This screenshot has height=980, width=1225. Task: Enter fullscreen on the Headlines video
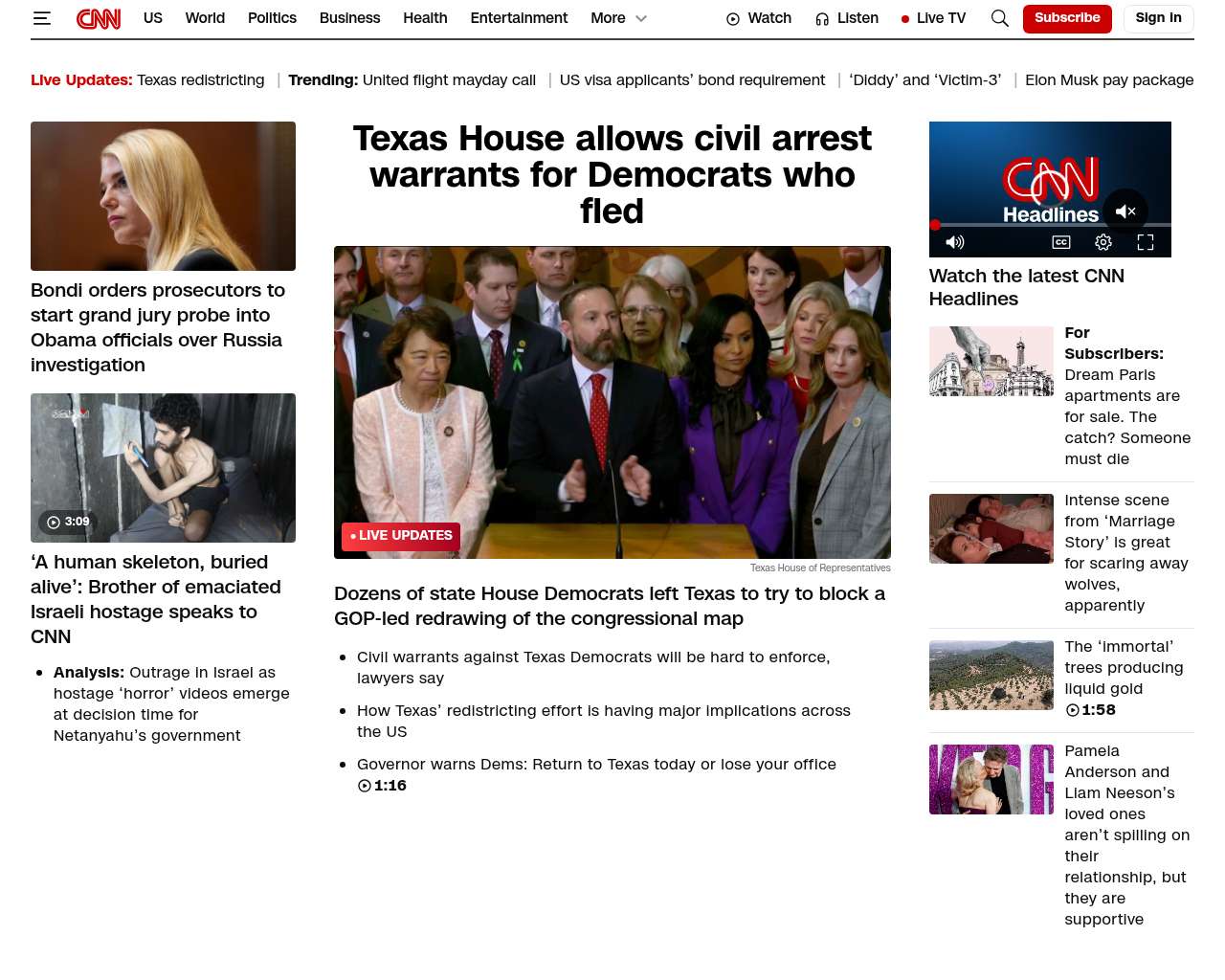1146,242
